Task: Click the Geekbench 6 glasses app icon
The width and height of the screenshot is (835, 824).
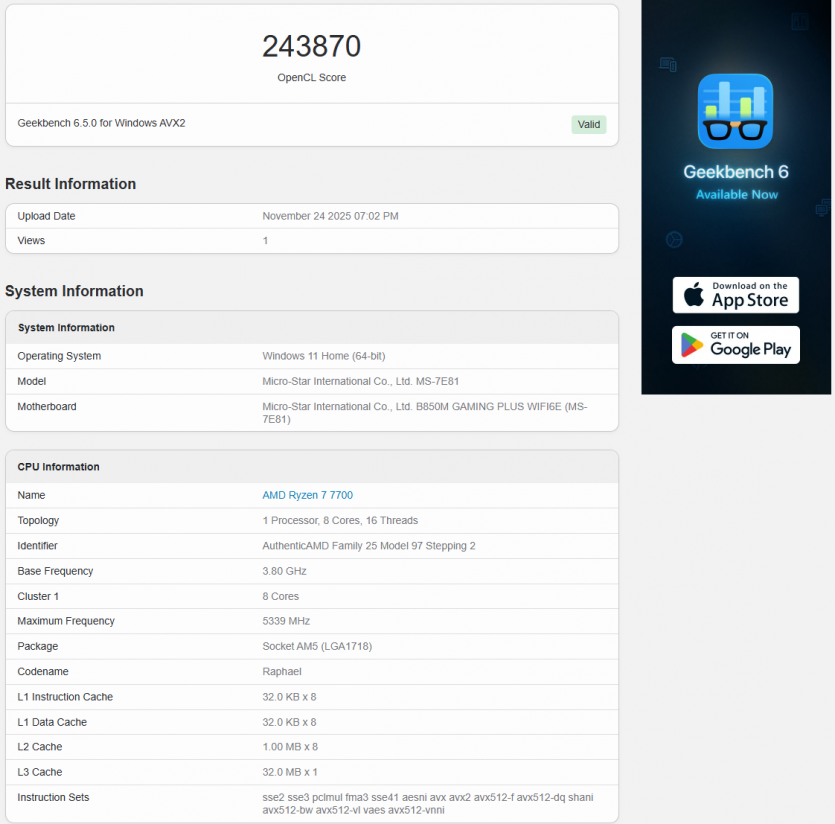Action: coord(735,111)
